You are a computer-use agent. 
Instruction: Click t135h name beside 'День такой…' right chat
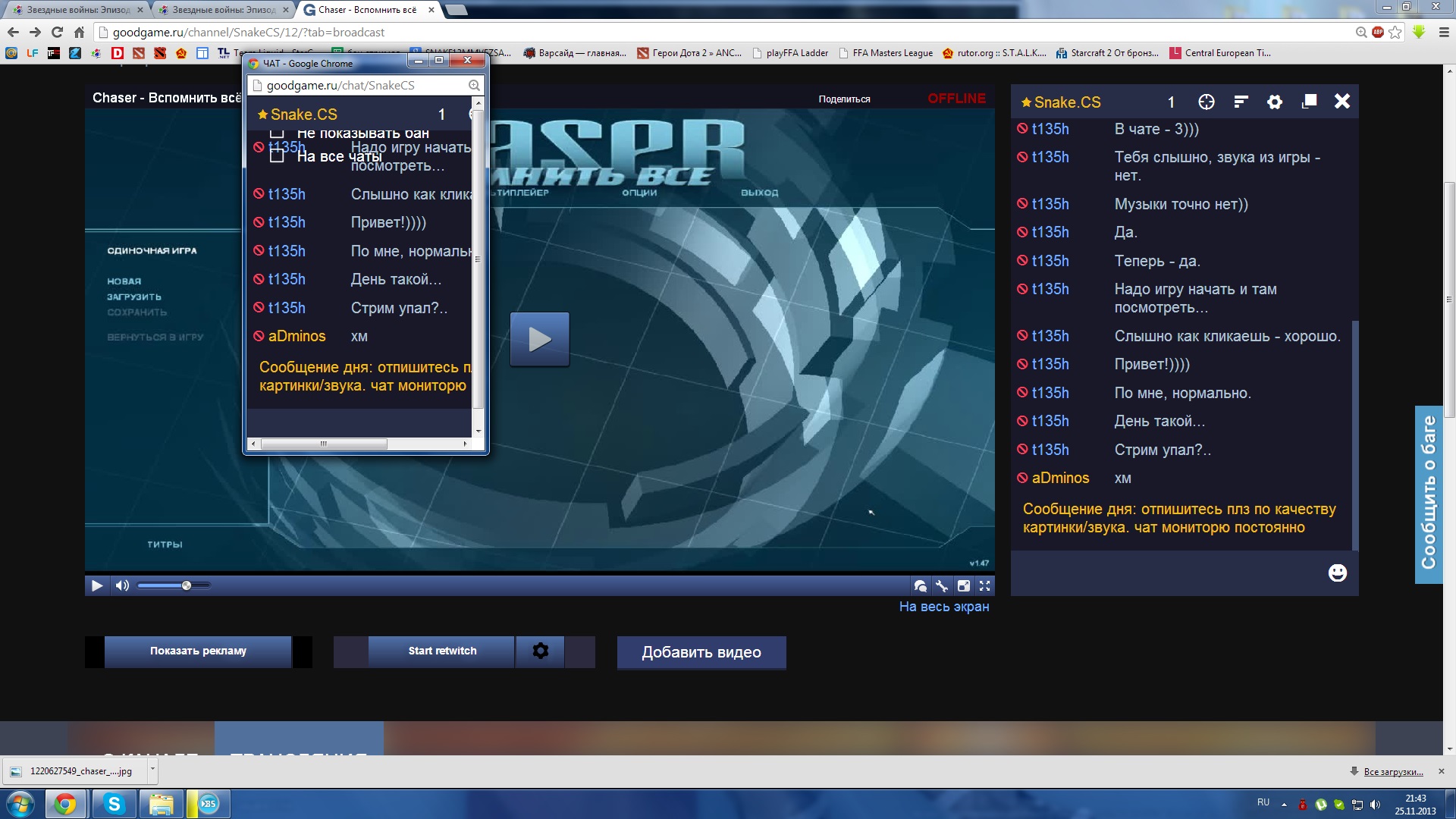pyautogui.click(x=1050, y=421)
